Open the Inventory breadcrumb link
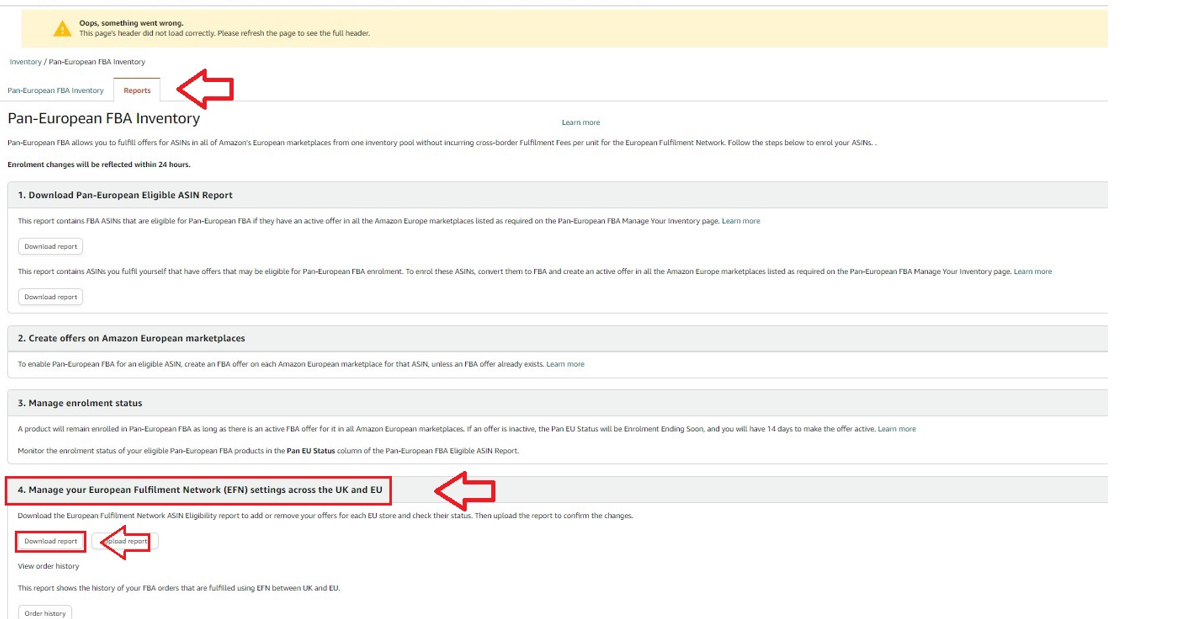 click(x=25, y=62)
